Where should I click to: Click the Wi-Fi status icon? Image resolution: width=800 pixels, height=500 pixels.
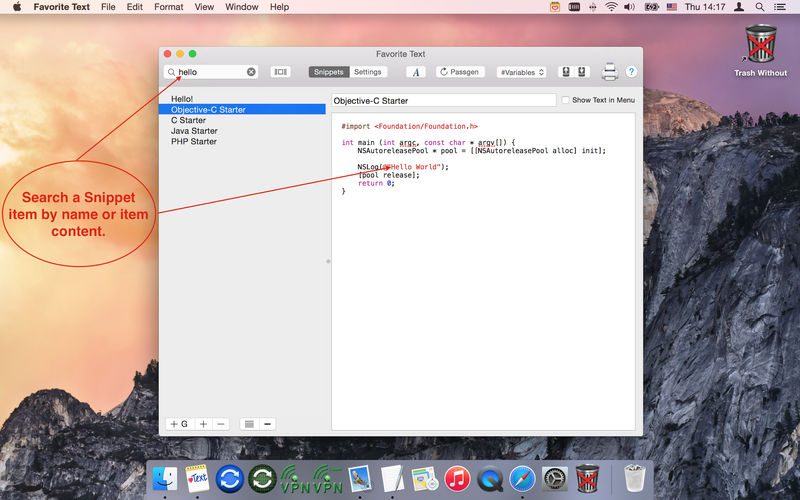point(611,7)
